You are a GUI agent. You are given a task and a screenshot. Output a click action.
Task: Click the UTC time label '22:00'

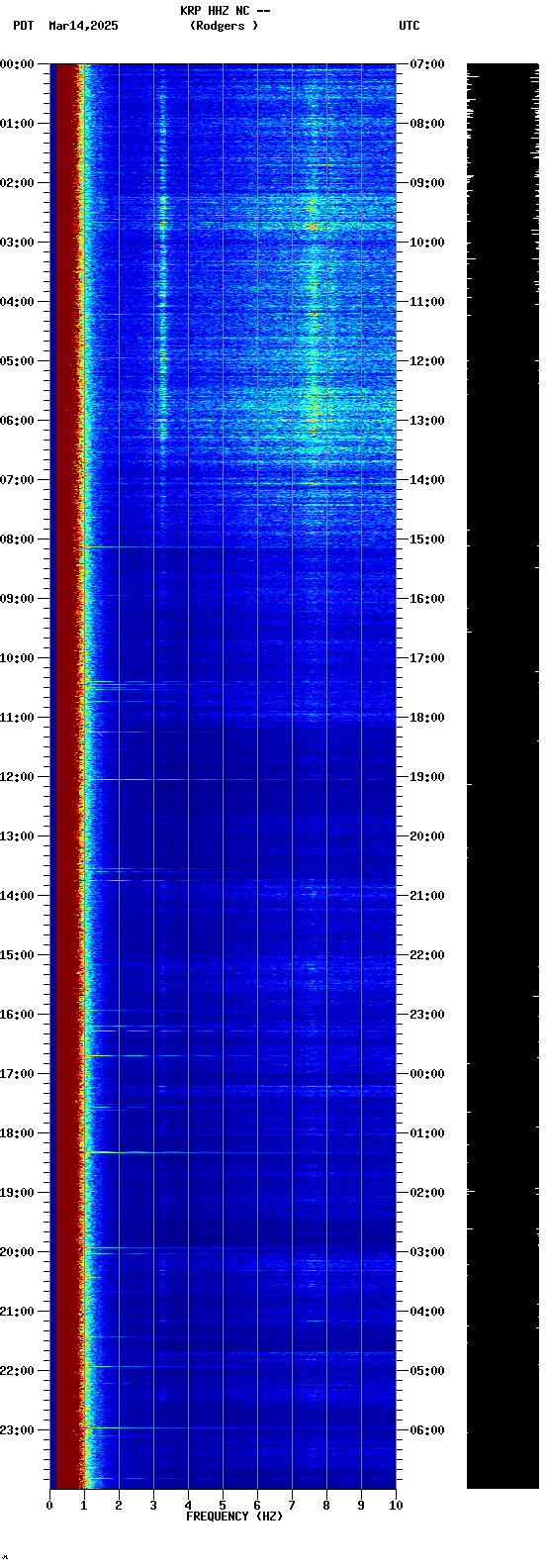(427, 955)
